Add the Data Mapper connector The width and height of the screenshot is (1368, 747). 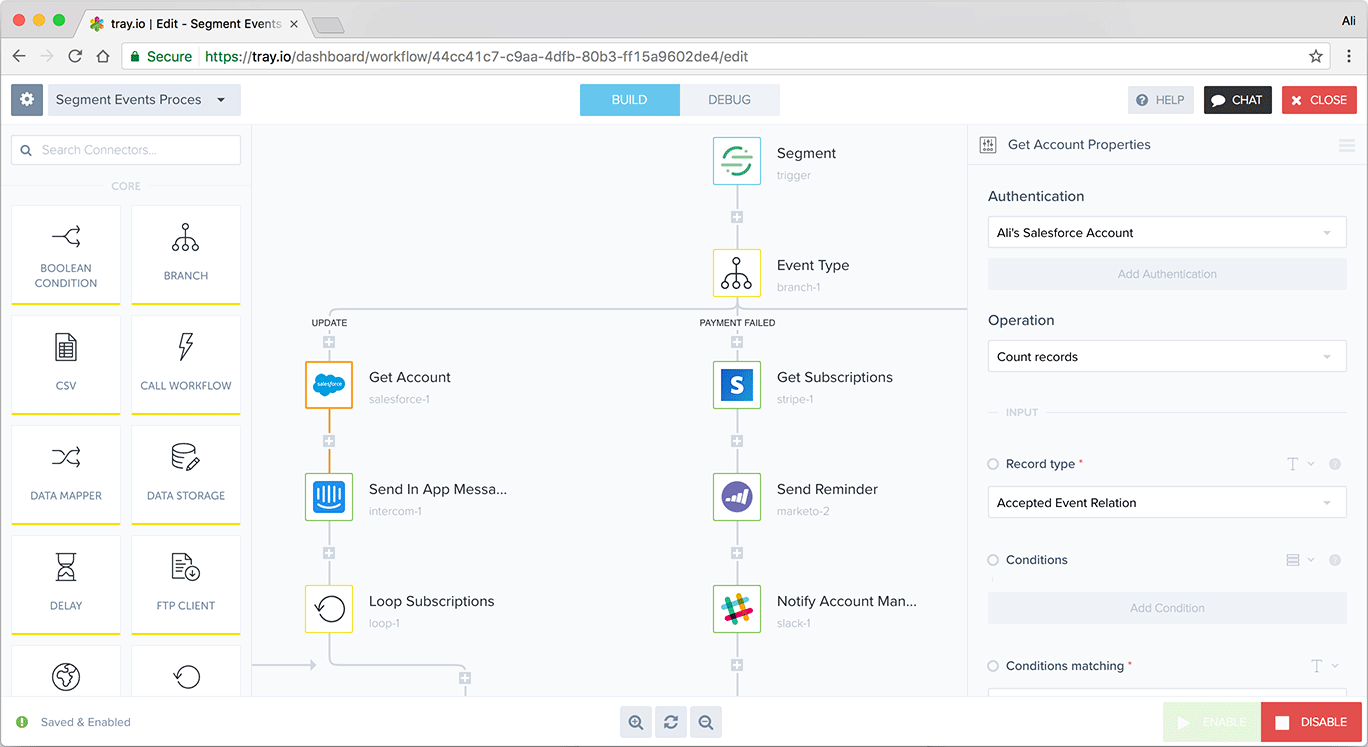pyautogui.click(x=66, y=475)
